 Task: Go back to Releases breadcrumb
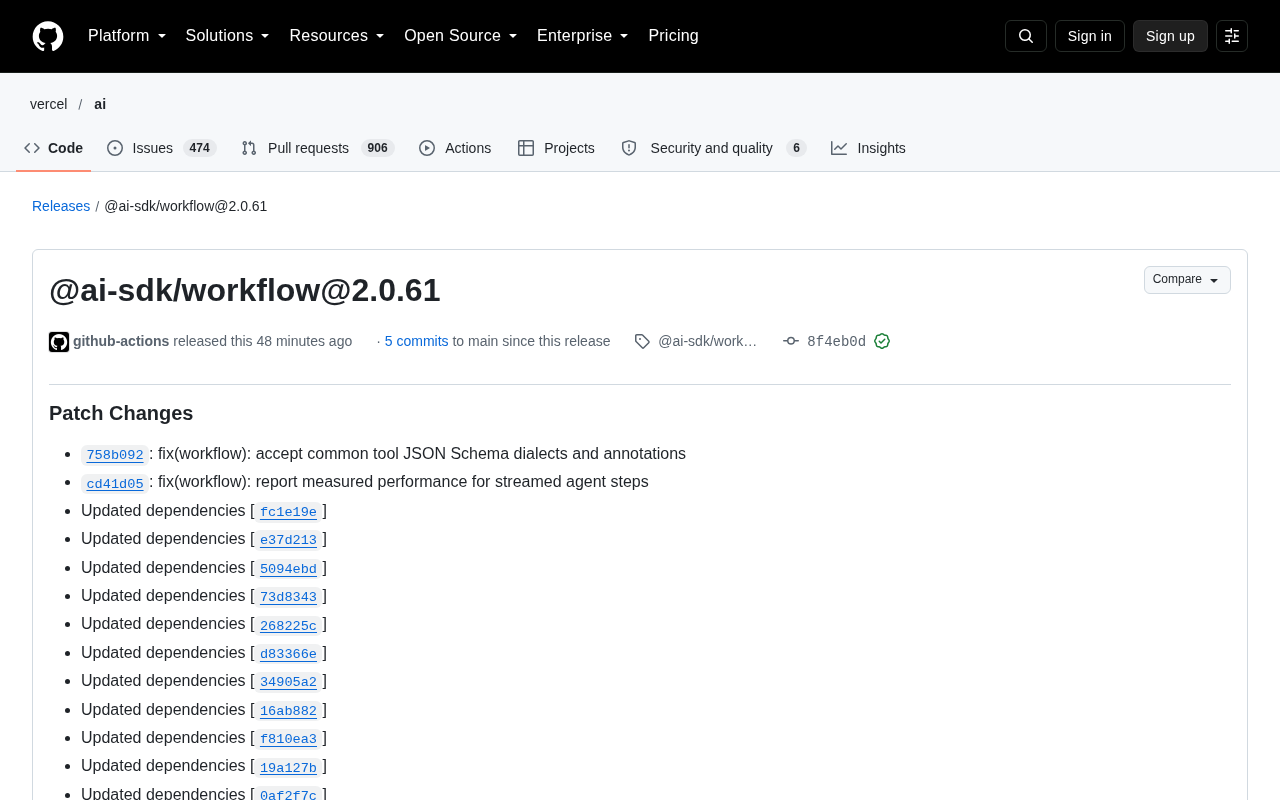[x=61, y=206]
